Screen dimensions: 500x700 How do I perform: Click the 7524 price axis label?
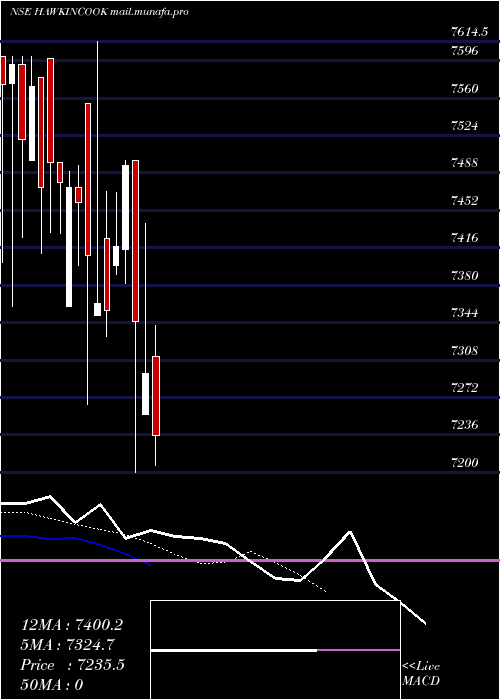point(465,125)
